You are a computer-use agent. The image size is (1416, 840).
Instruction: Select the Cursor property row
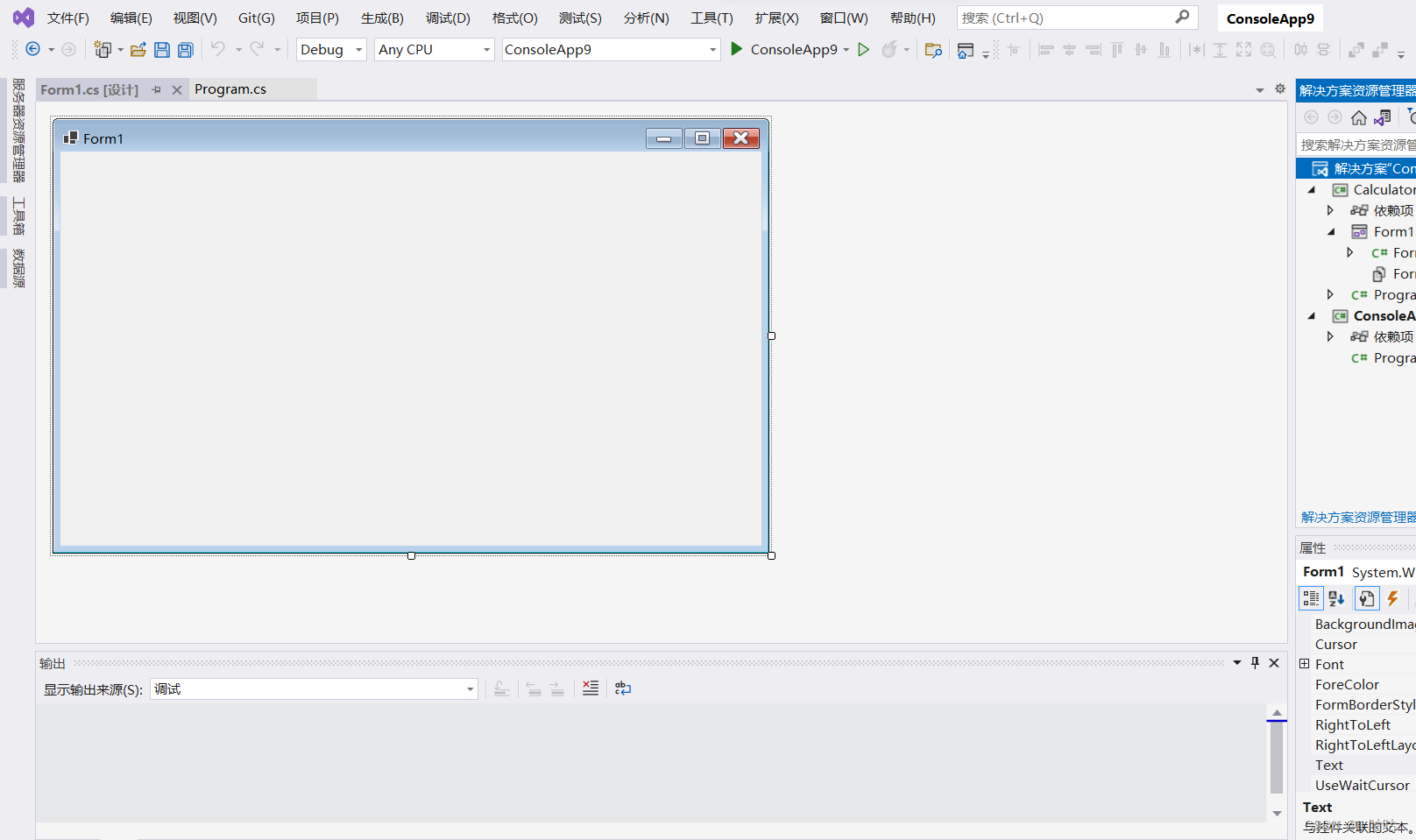tap(1356, 645)
